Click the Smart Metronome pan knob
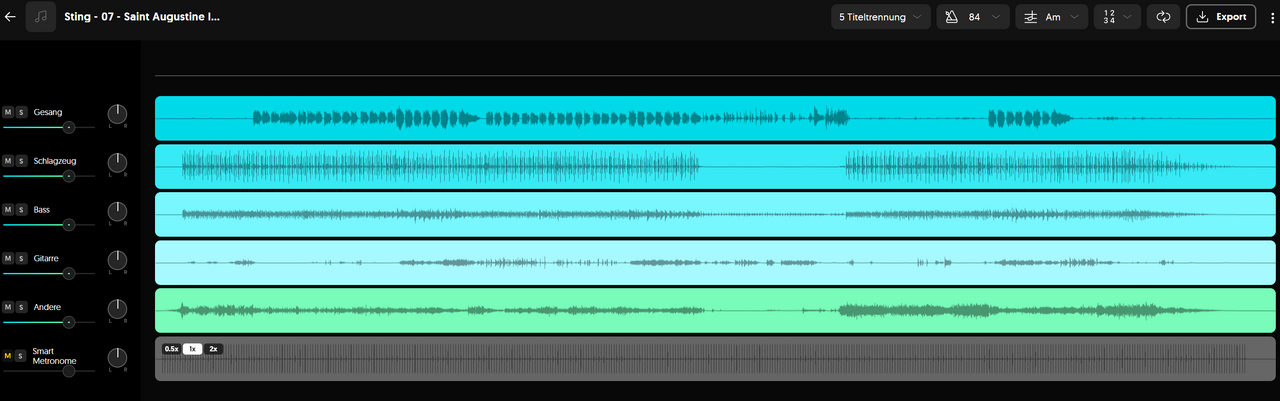Viewport: 1280px width, 401px height. (x=117, y=357)
